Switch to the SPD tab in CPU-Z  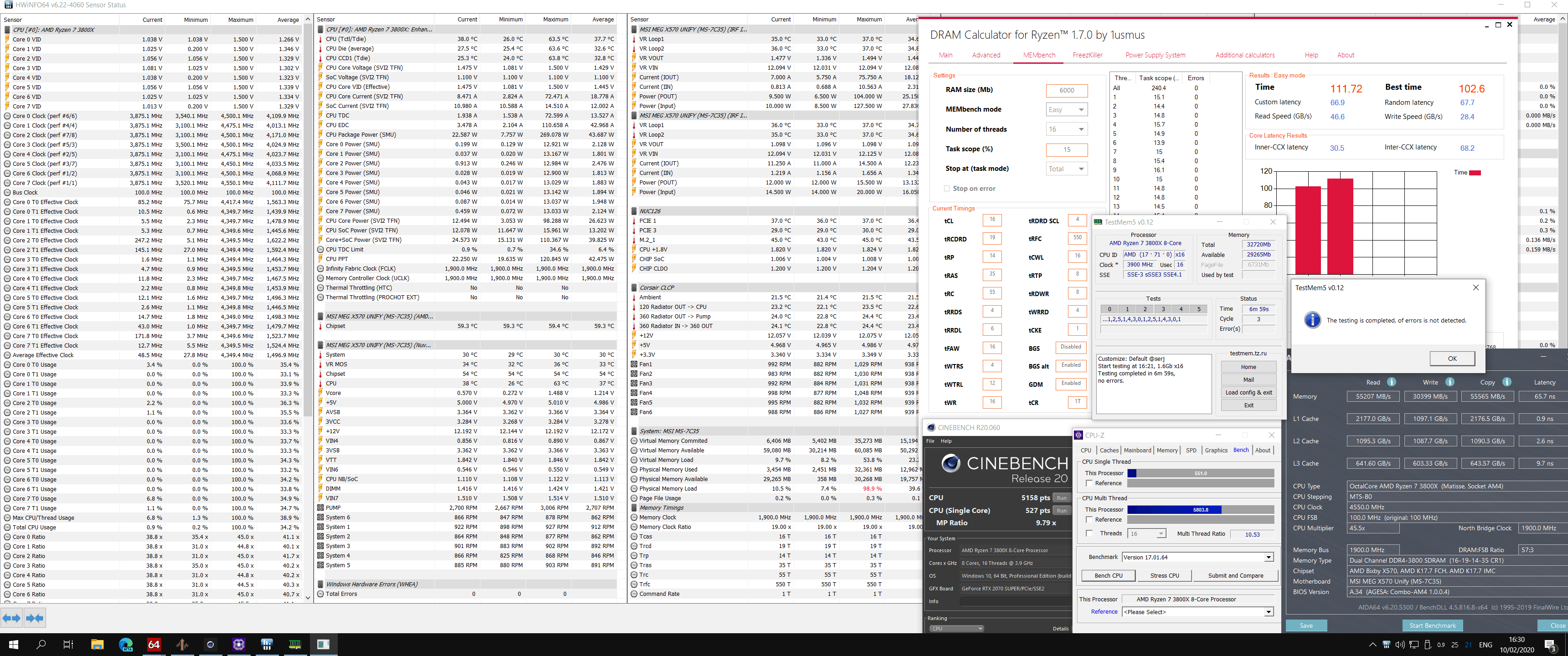point(1191,450)
